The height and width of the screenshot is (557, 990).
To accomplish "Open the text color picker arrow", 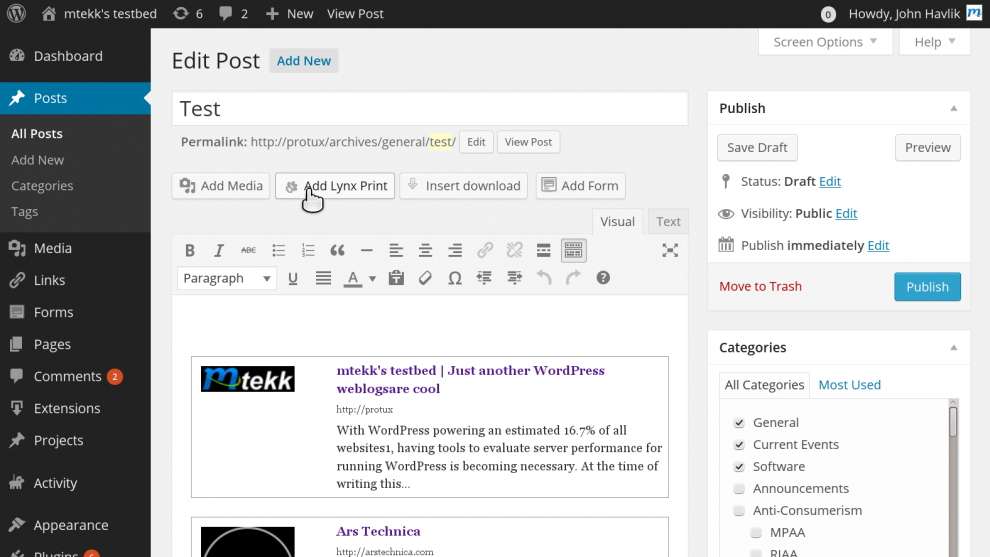I will click(373, 278).
